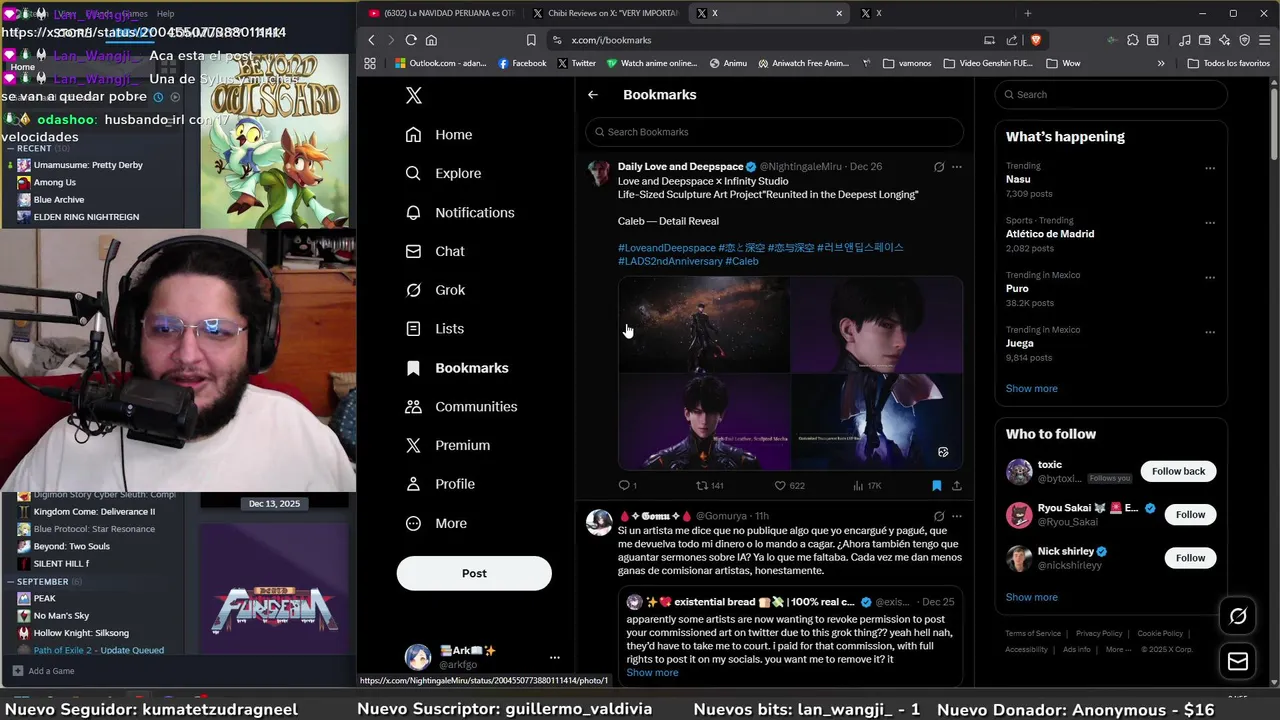Open the more options for the Juega trend
This screenshot has height=720, width=1280.
coord(1210,332)
